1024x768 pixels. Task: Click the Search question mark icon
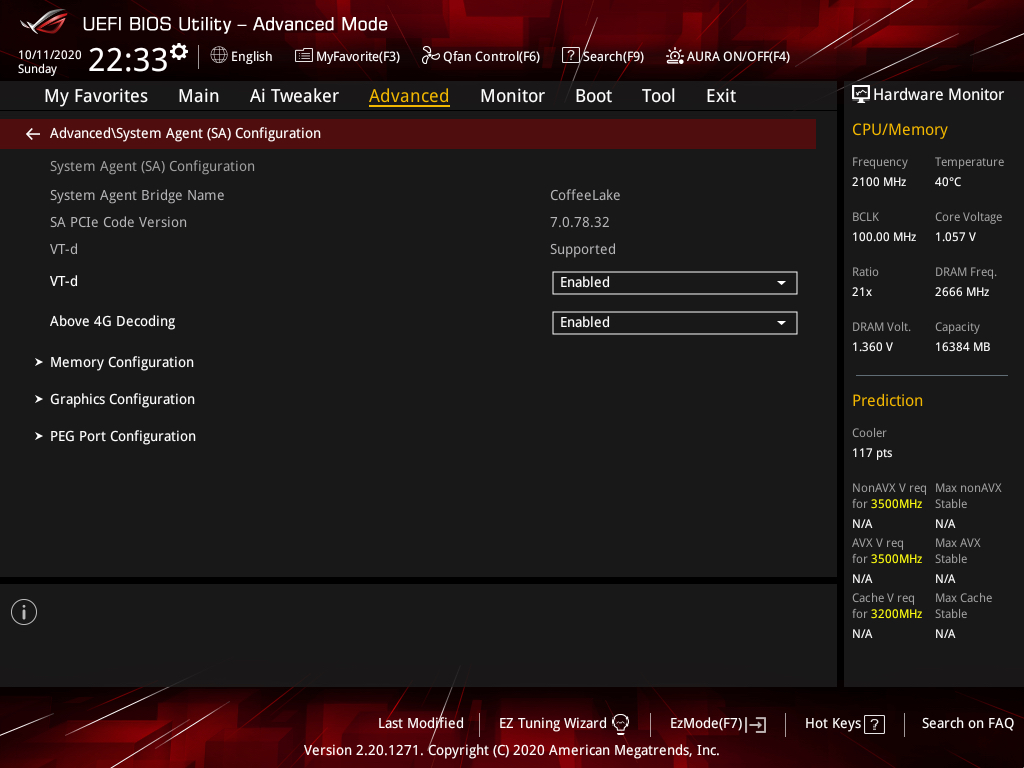click(x=570, y=56)
